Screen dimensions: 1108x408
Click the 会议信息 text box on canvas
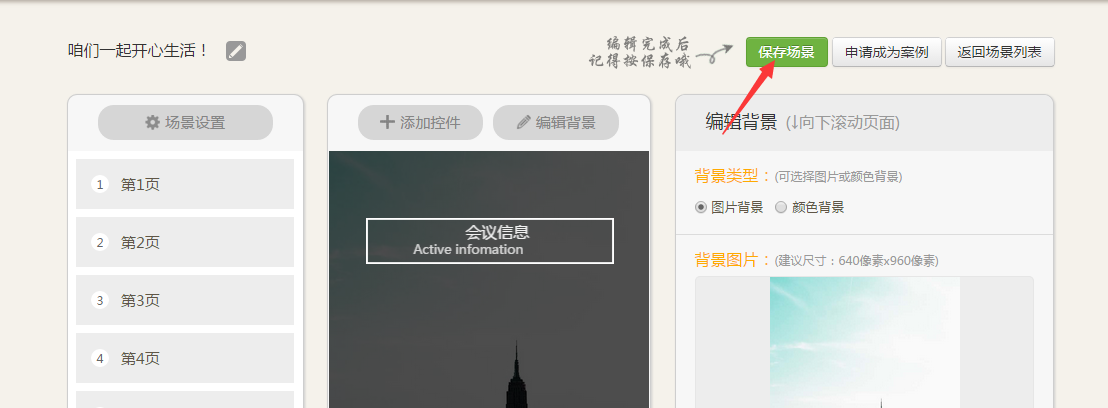[x=490, y=241]
